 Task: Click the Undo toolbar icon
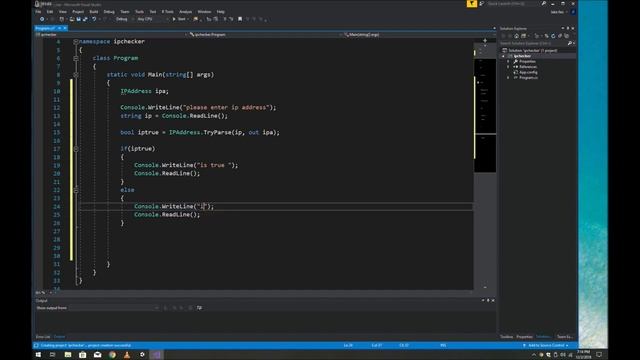pyautogui.click(x=94, y=19)
